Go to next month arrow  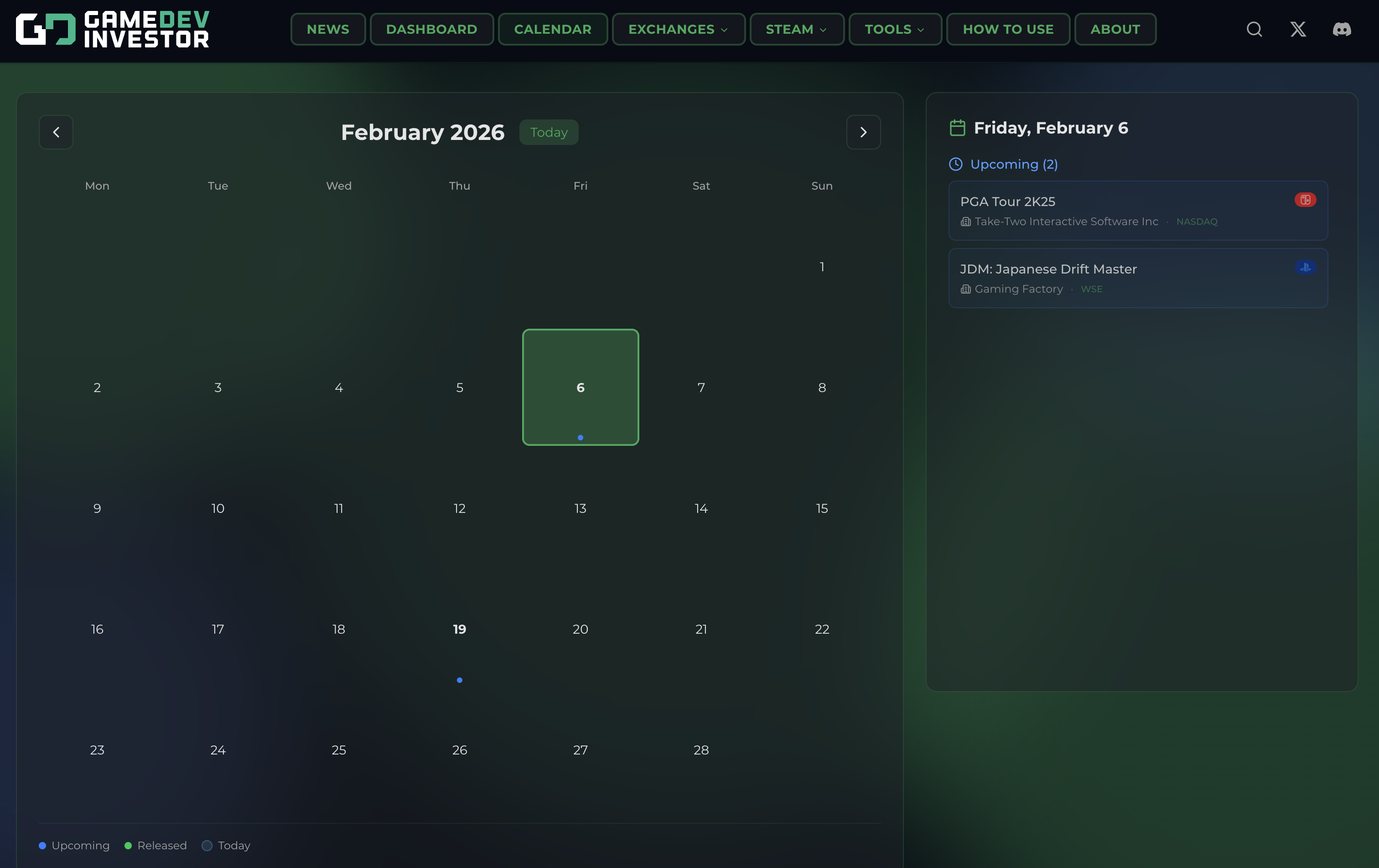(863, 132)
